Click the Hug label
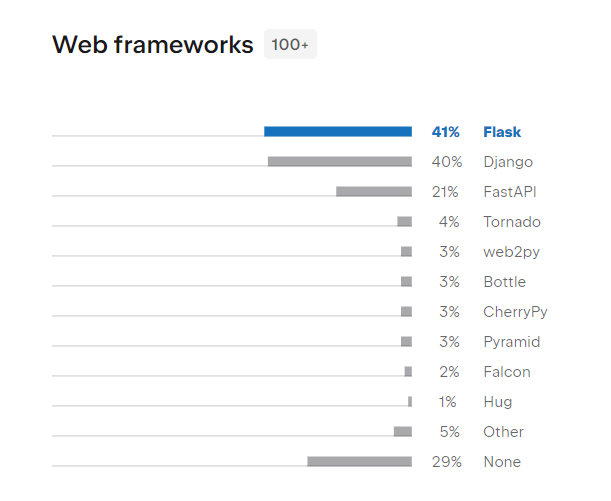 498,402
